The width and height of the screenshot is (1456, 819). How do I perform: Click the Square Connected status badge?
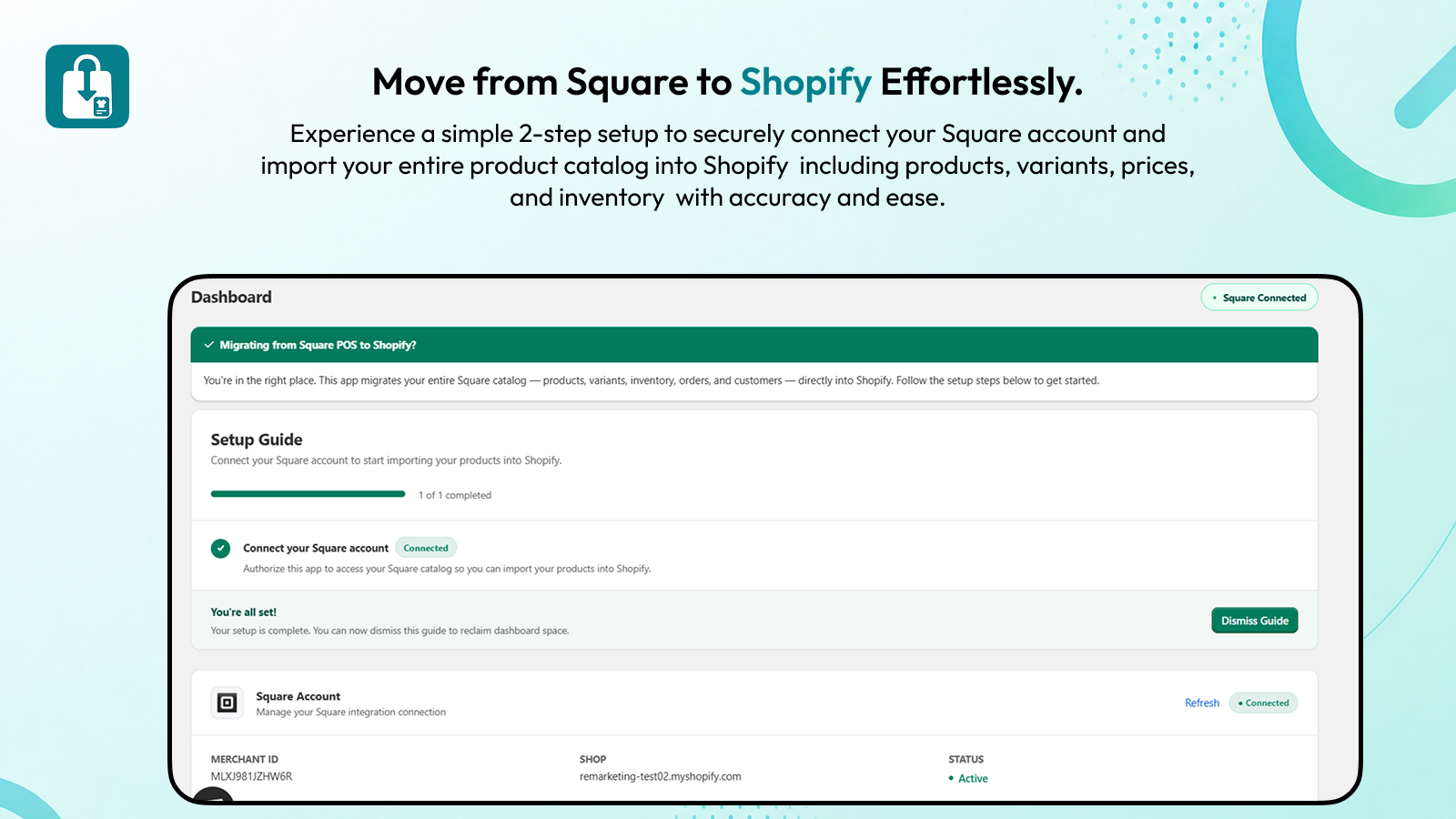[x=1259, y=298]
